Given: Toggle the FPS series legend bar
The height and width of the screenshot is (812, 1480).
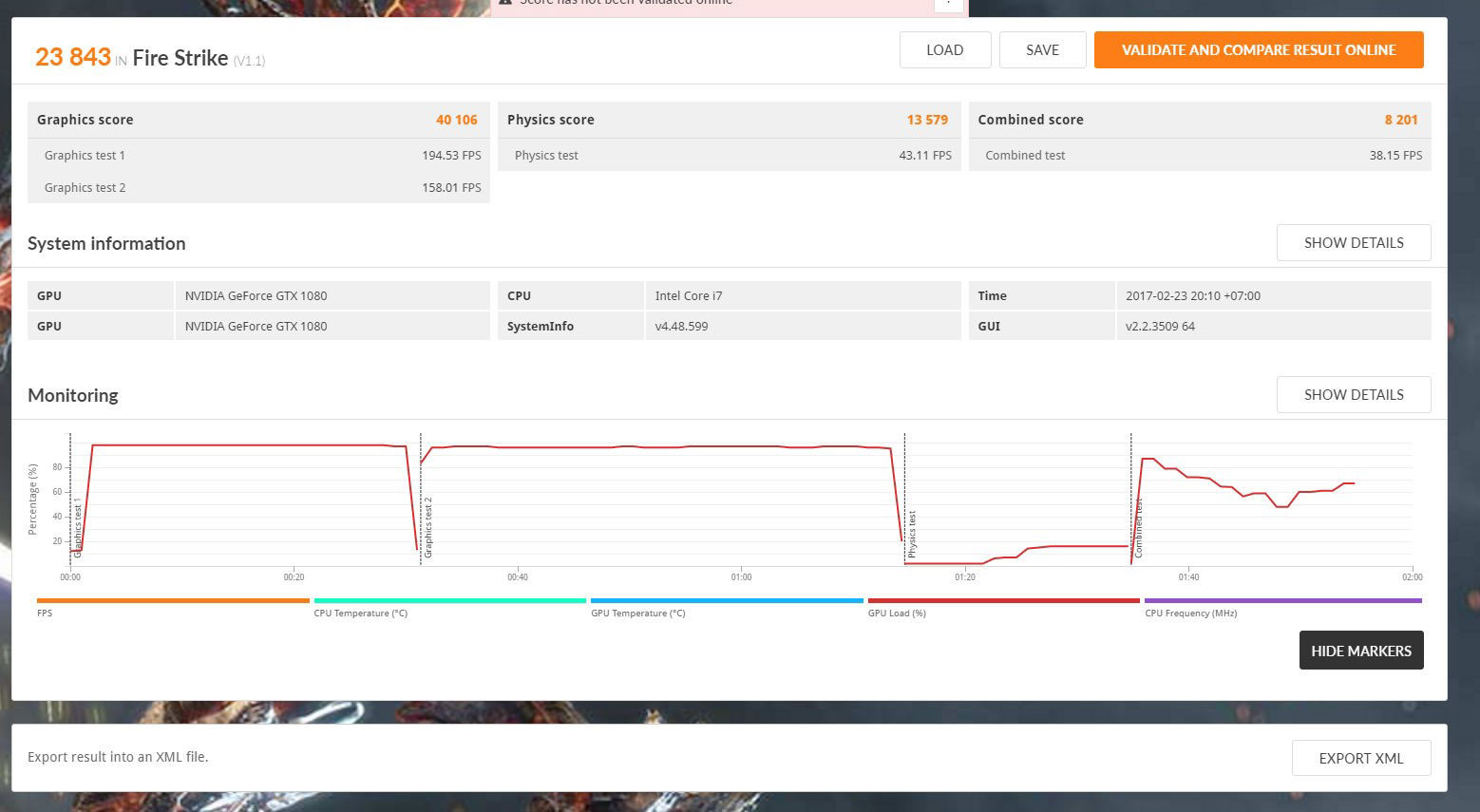Looking at the screenshot, I should click(x=173, y=601).
